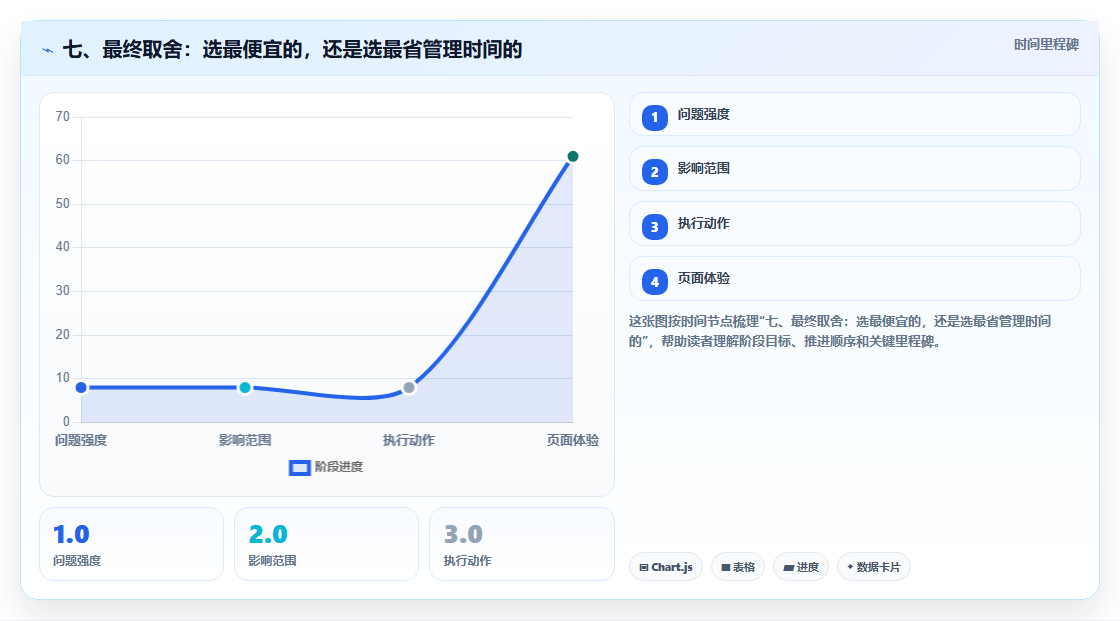This screenshot has width=1120, height=621.
Task: Click the gray data point at 执行动作
Action: pyautogui.click(x=409, y=387)
